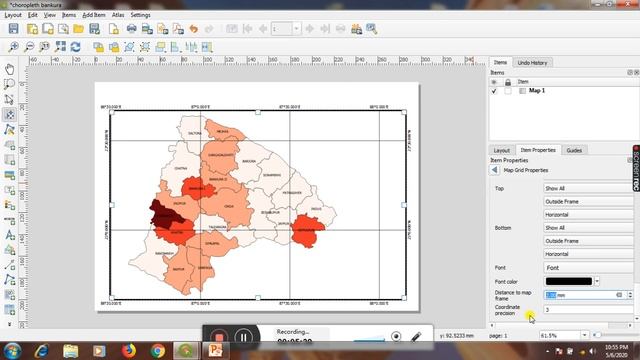Activate the Move Item Content tool
This screenshot has width=640, height=360.
9,115
